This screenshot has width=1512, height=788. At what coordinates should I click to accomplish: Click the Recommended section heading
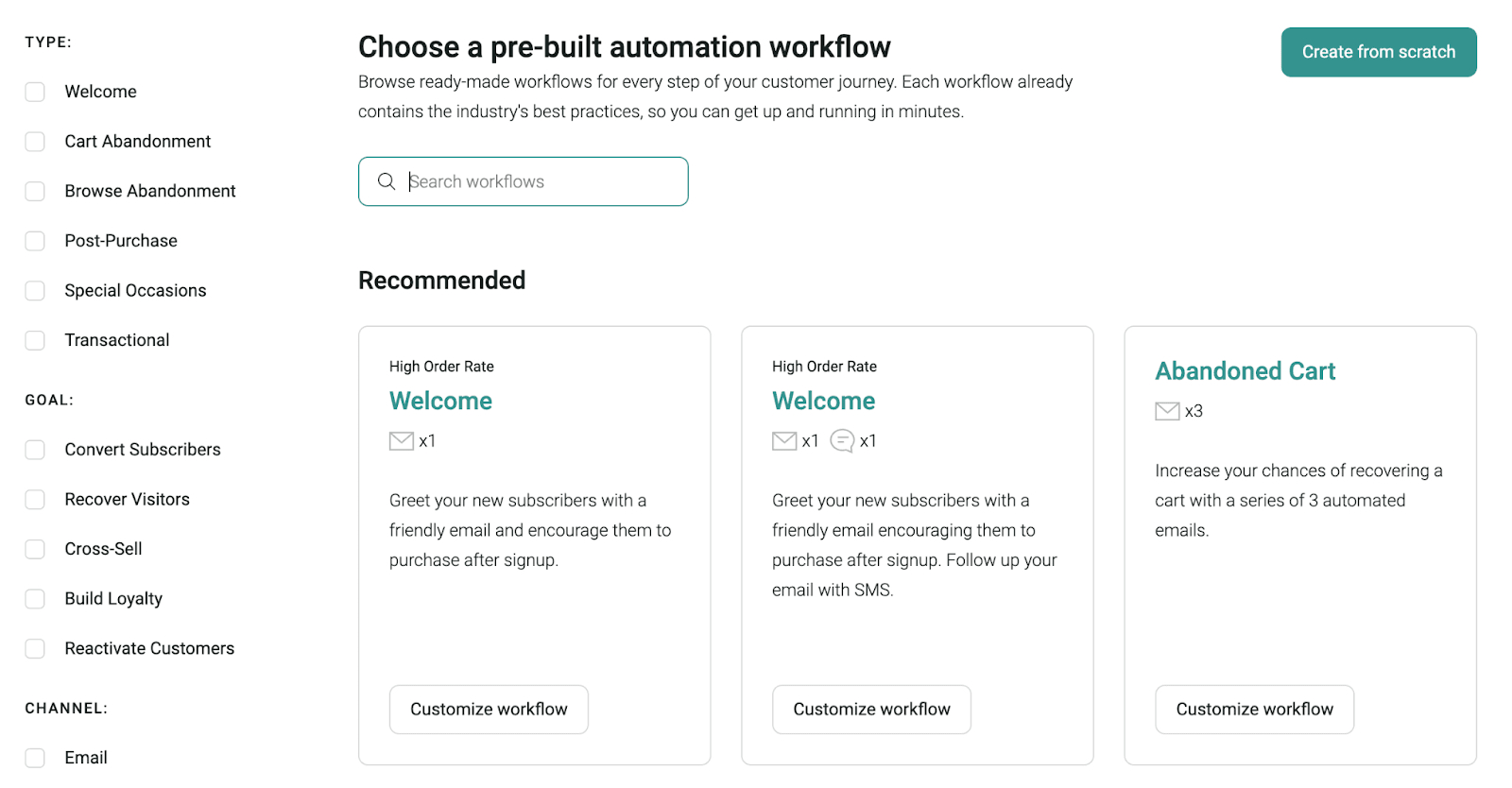(x=441, y=281)
